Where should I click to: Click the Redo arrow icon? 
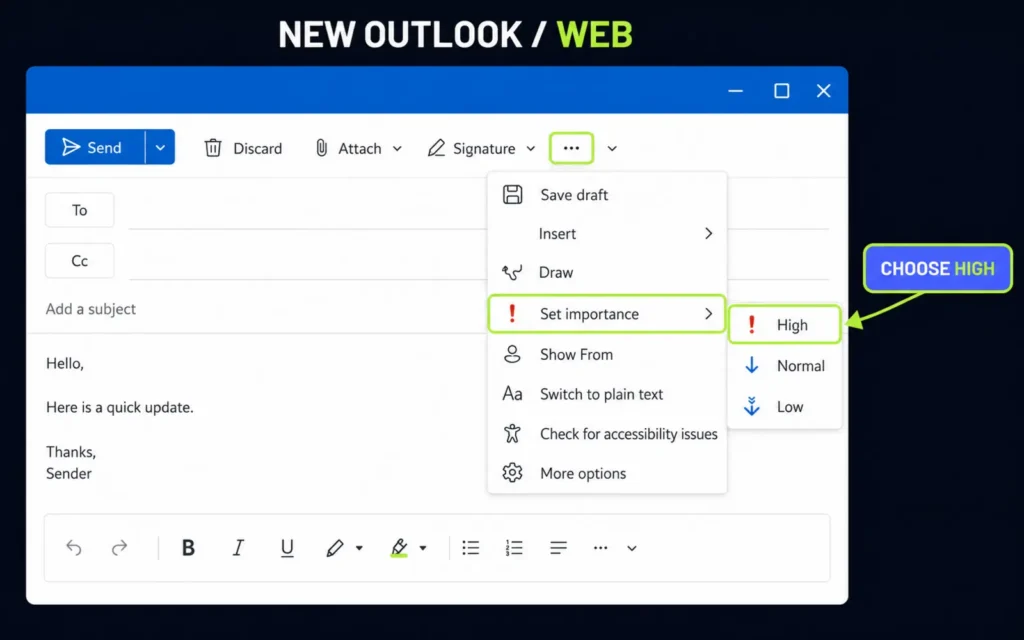(x=120, y=548)
